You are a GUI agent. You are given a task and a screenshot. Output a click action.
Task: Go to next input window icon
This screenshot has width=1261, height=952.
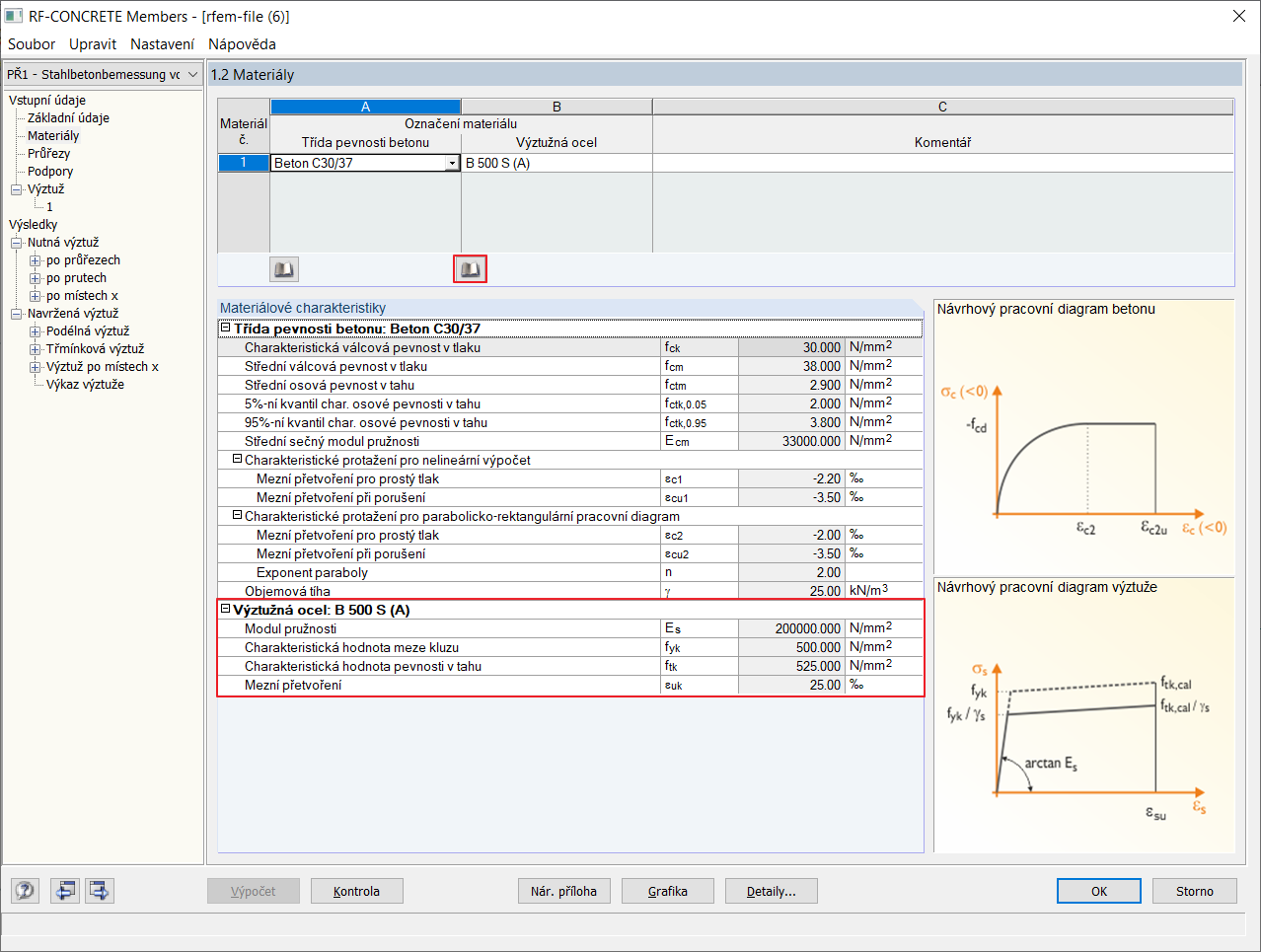click(x=100, y=891)
